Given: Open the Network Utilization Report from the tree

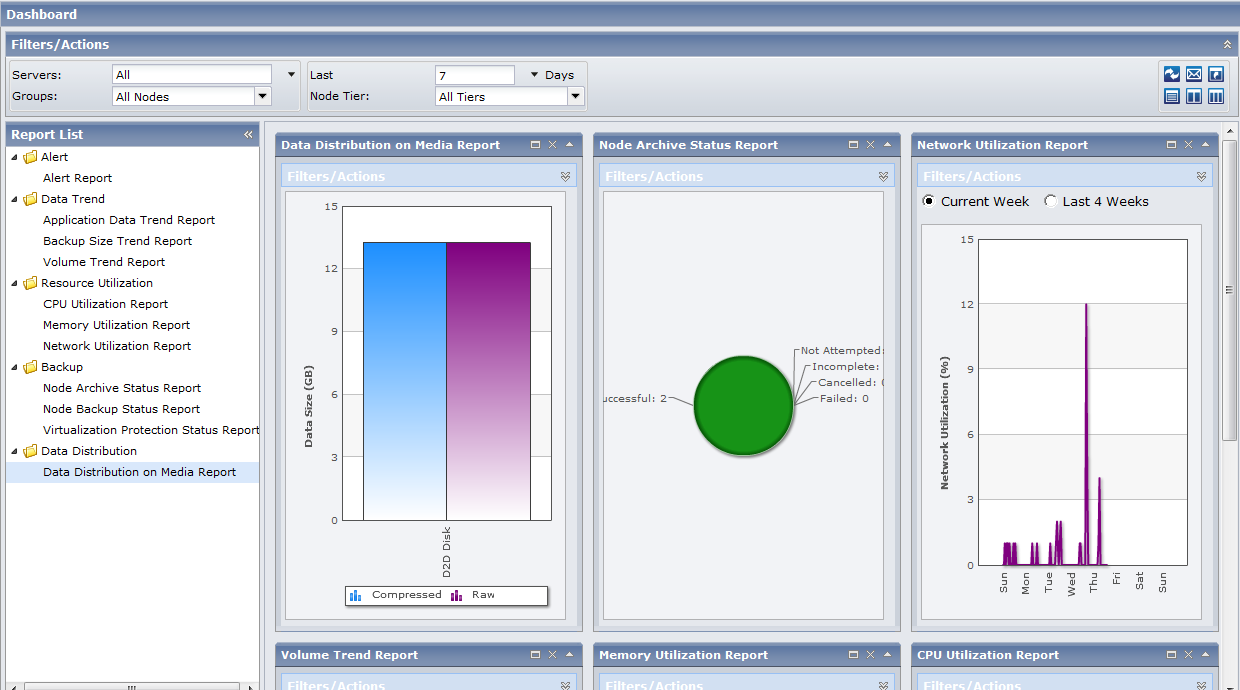Looking at the screenshot, I should 116,345.
